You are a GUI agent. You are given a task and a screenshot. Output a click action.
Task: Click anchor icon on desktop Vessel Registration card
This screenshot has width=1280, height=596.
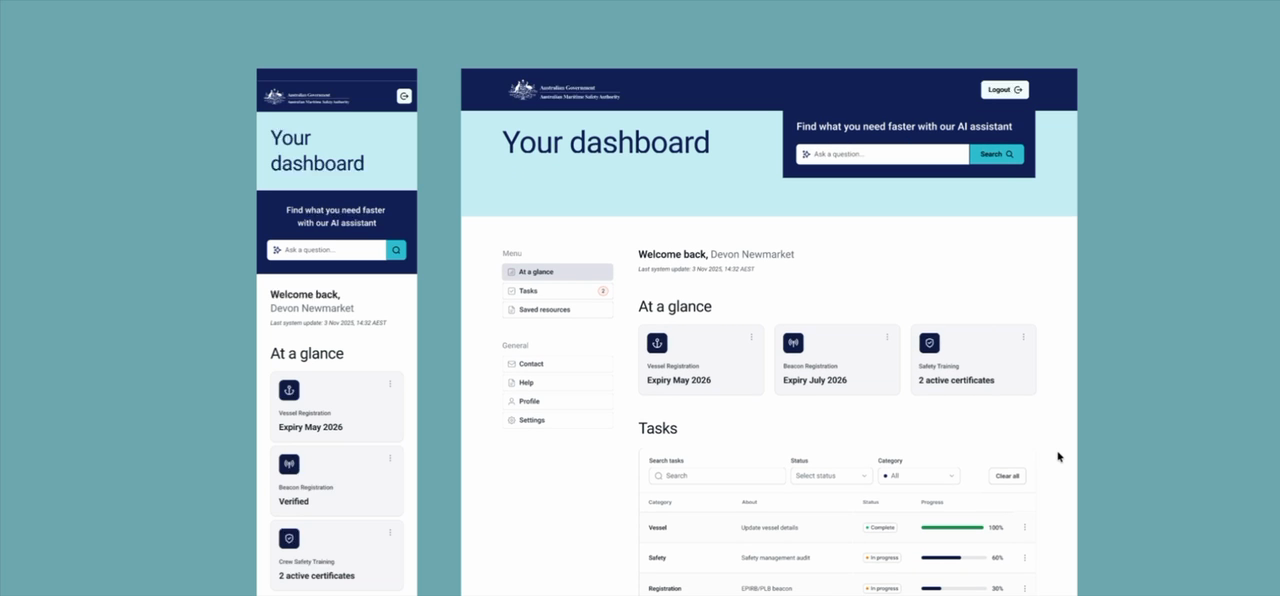(657, 343)
